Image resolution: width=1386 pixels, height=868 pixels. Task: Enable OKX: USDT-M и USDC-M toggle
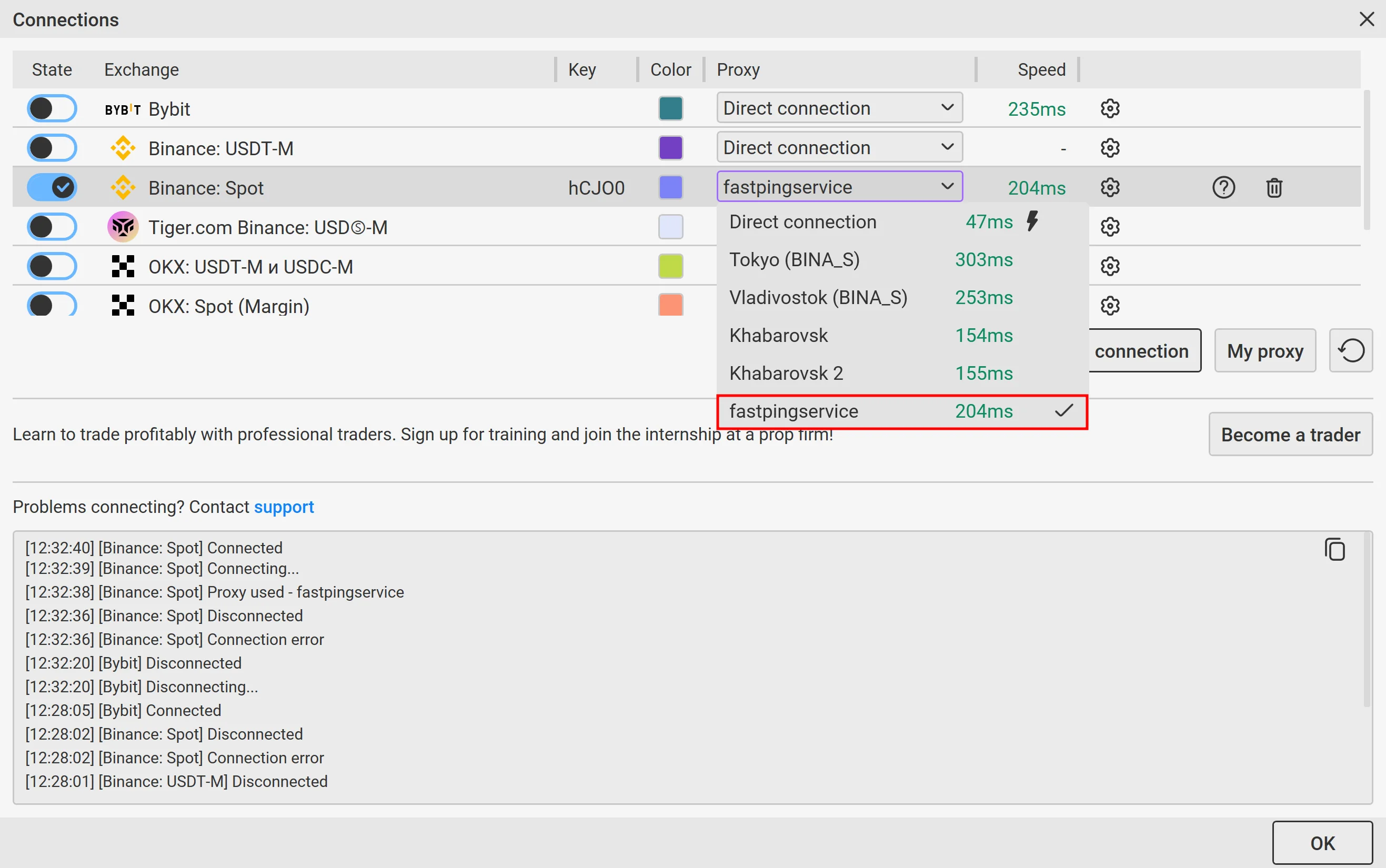coord(52,266)
